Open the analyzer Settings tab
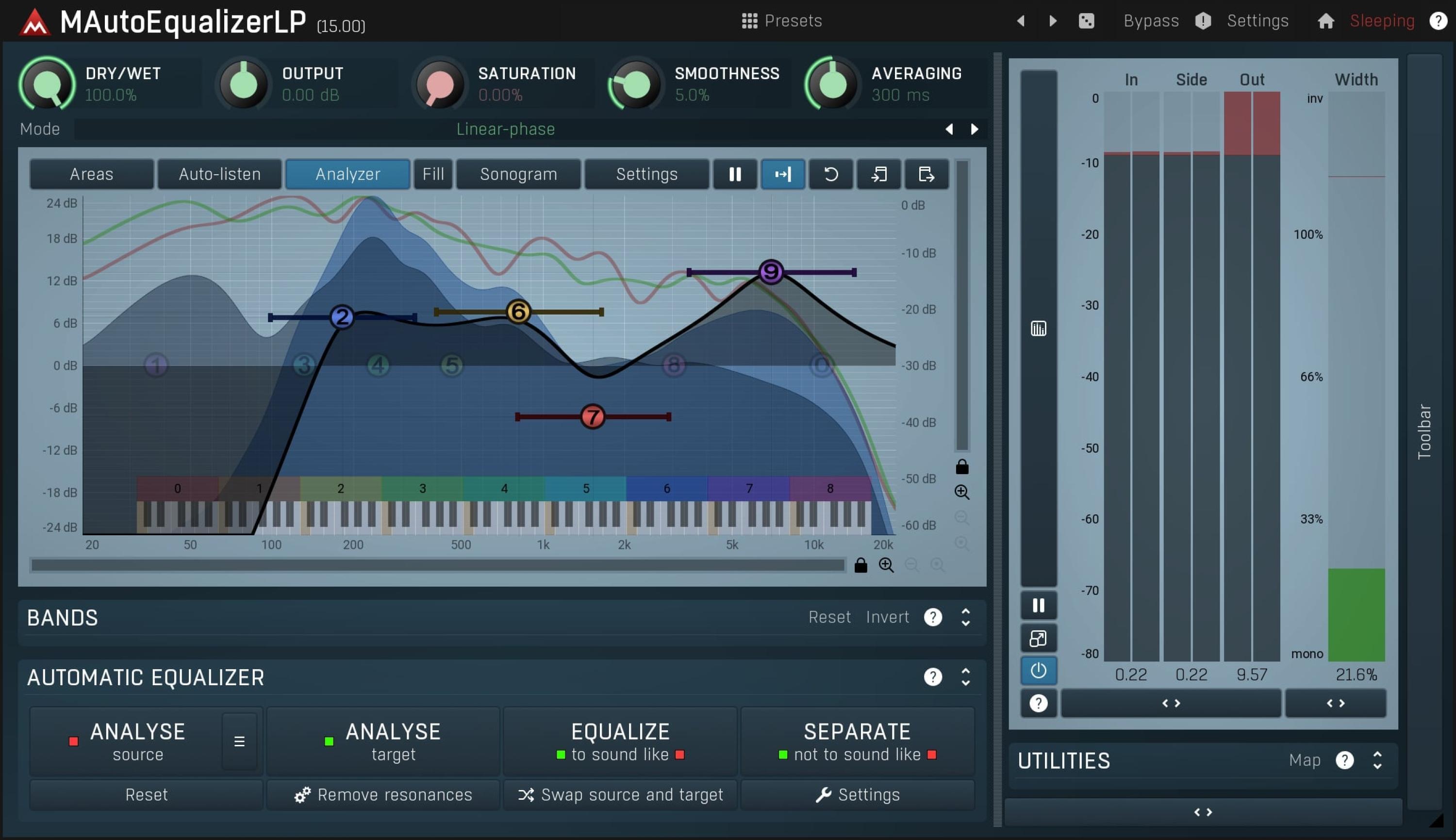The image size is (1456, 840). [x=646, y=174]
